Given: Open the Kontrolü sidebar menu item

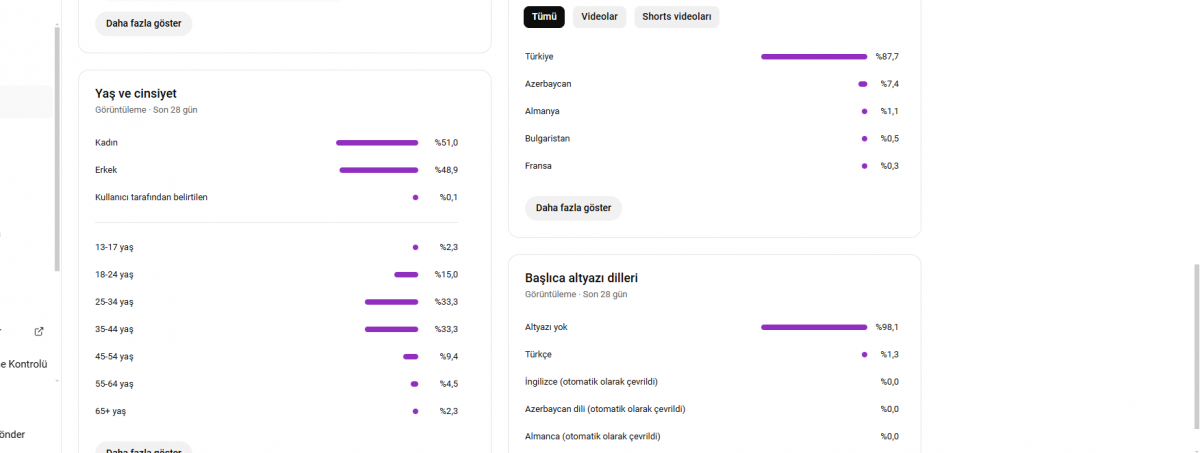Looking at the screenshot, I should [24, 364].
